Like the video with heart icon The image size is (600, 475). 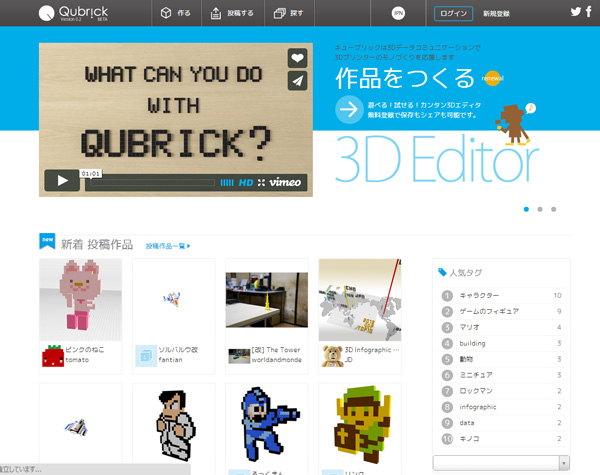click(297, 58)
